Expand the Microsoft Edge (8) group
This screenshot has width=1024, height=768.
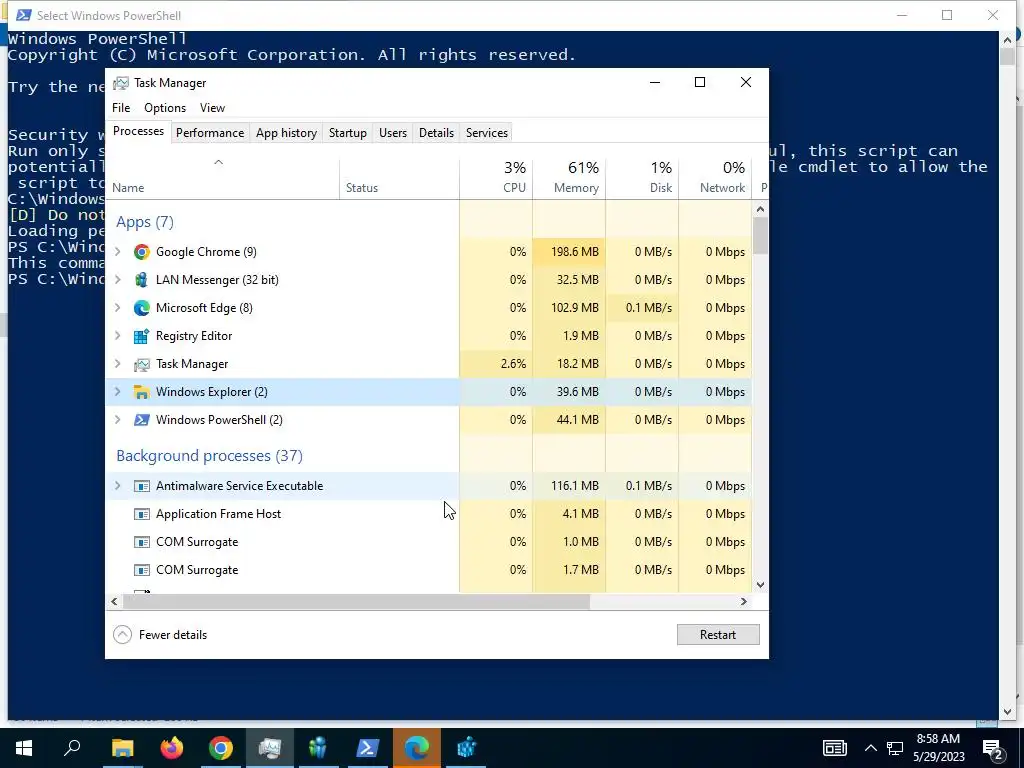pyautogui.click(x=118, y=308)
